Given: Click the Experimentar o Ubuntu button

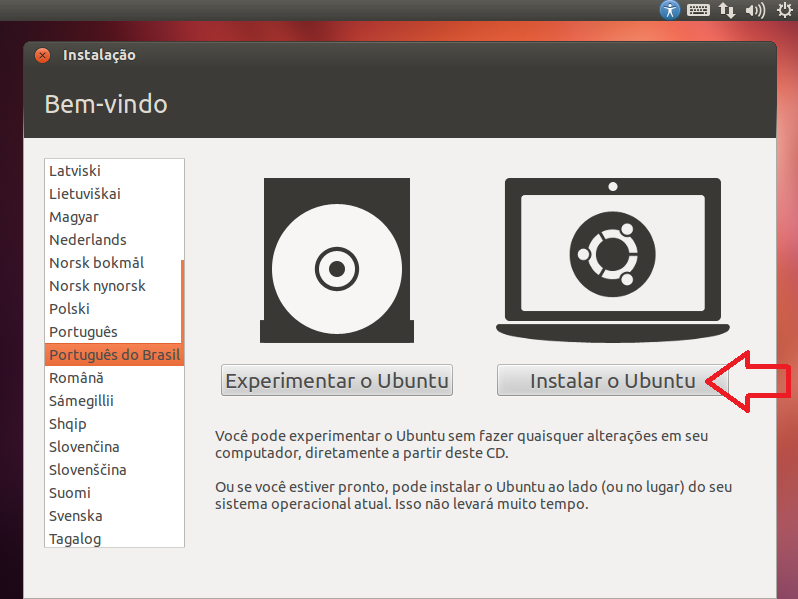Looking at the screenshot, I should (x=337, y=380).
